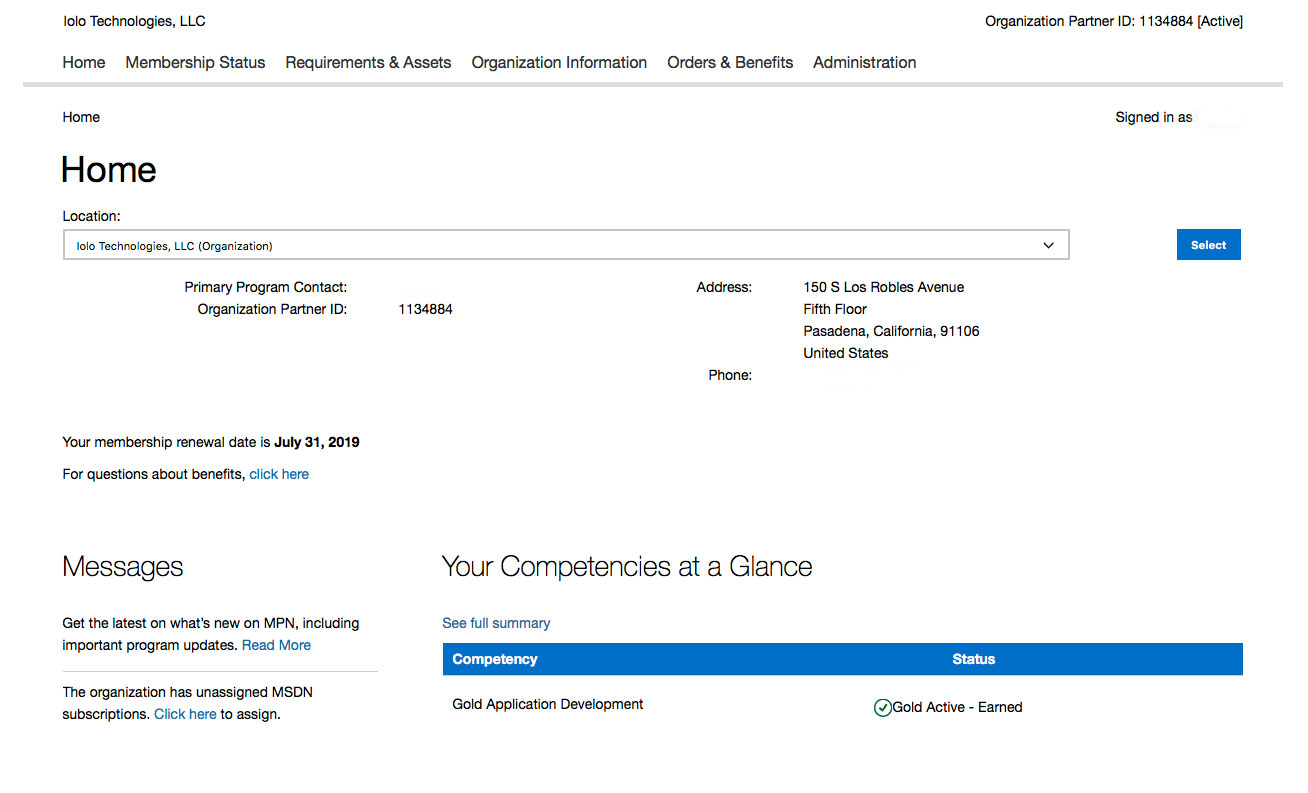Click the Pasadena, California, 91106 text
1308x793 pixels.
891,331
